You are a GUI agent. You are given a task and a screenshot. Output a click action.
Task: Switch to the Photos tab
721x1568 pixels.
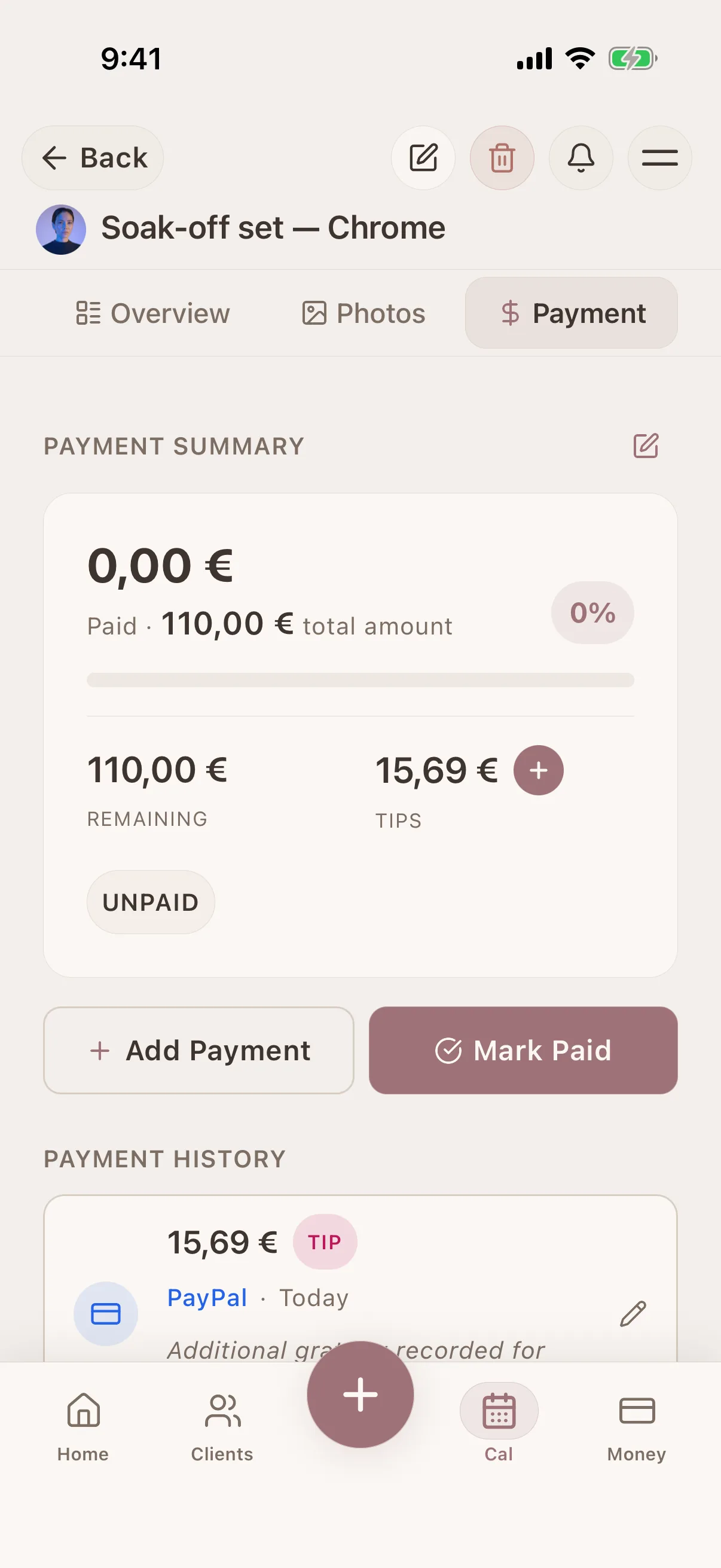tap(364, 313)
